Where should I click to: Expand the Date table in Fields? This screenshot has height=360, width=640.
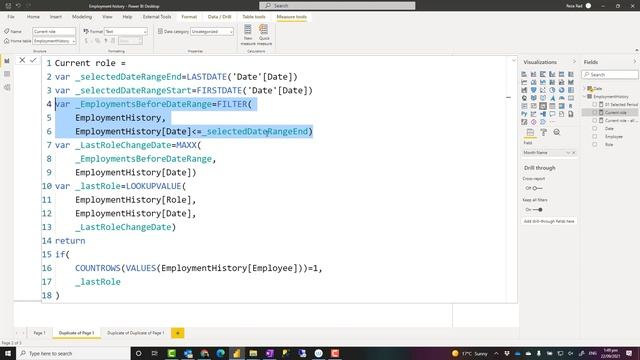[584, 89]
